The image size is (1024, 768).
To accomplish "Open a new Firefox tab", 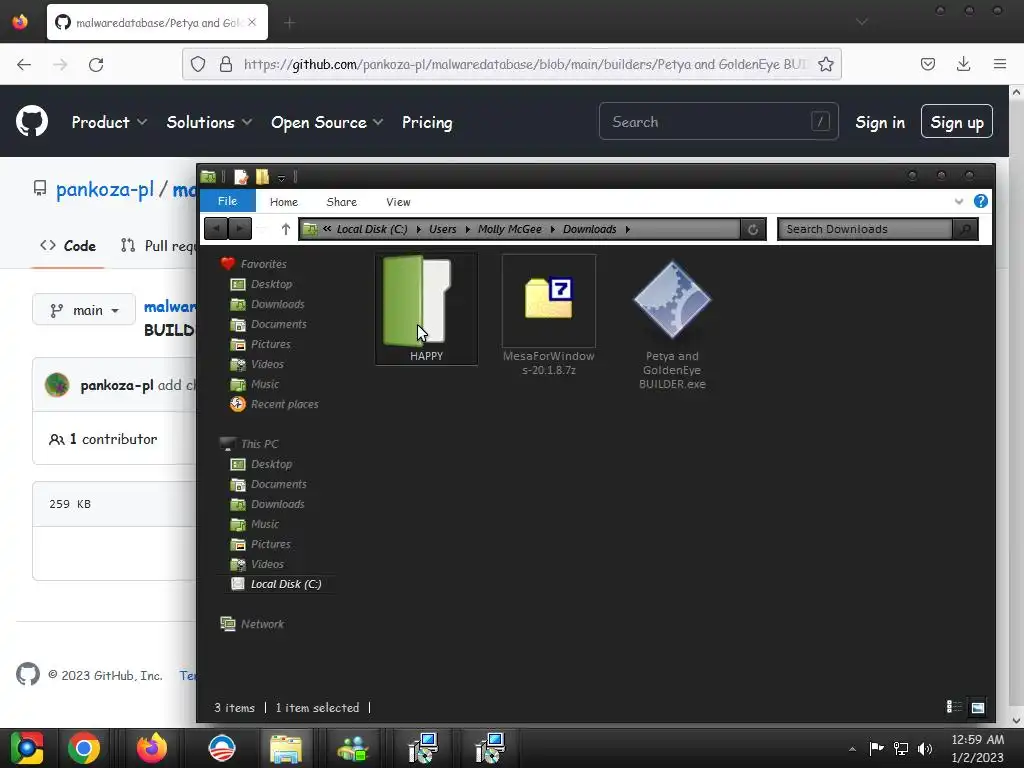I will pyautogui.click(x=289, y=23).
